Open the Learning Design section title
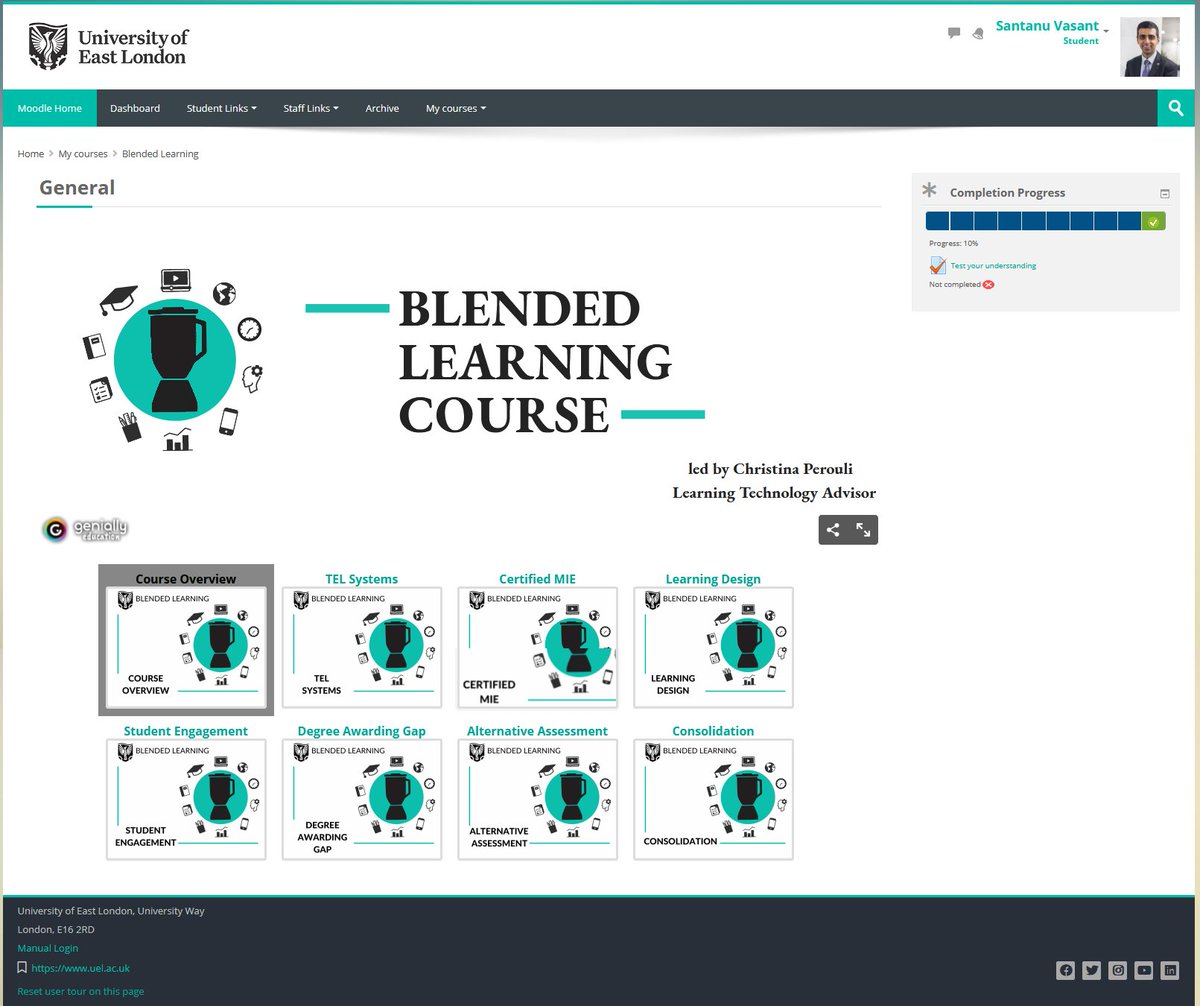Image resolution: width=1200 pixels, height=1006 pixels. tap(713, 579)
